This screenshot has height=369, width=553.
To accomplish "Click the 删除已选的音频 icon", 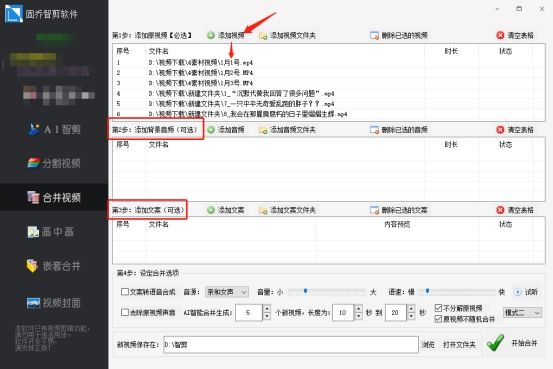I will pos(374,130).
